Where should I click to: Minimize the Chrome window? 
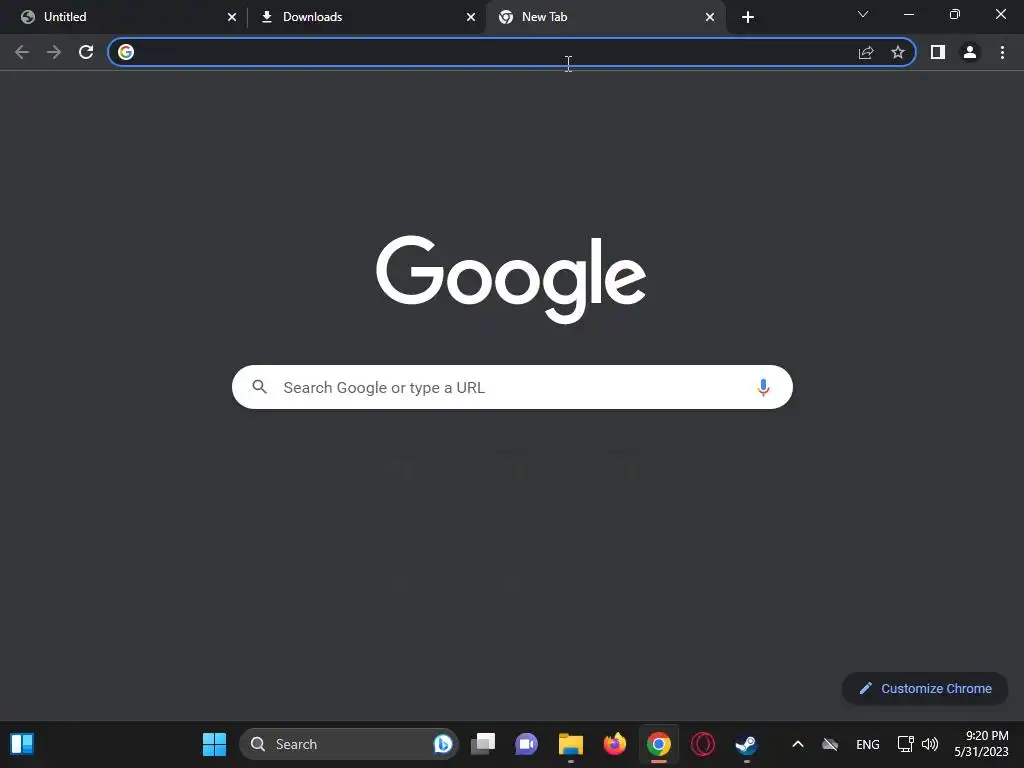(909, 14)
